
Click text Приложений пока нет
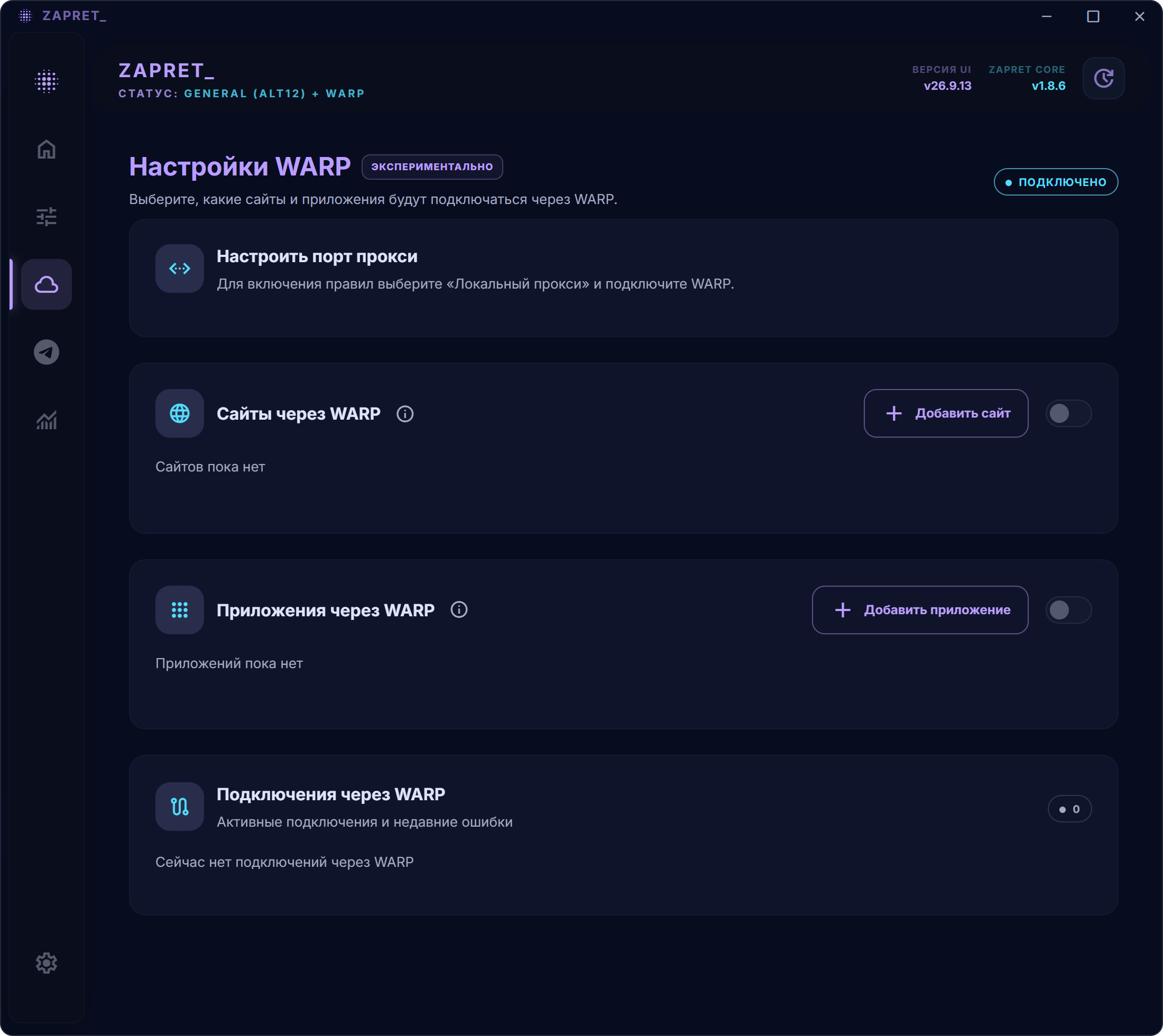(229, 663)
